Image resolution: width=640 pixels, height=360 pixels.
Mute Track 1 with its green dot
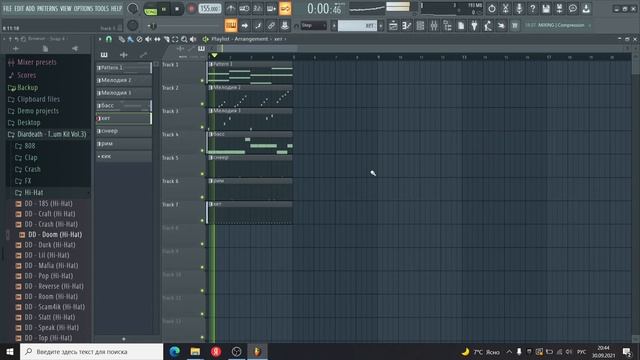click(x=202, y=80)
